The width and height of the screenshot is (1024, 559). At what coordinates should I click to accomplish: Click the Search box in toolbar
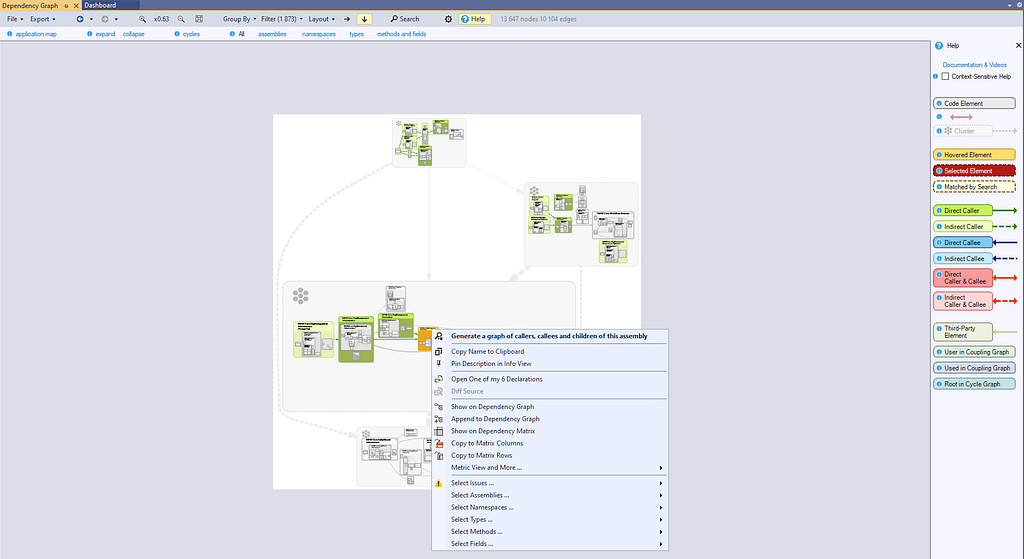point(405,19)
